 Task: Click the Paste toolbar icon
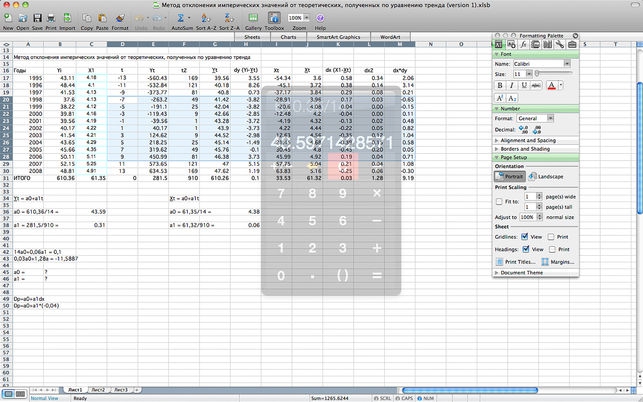[102, 18]
